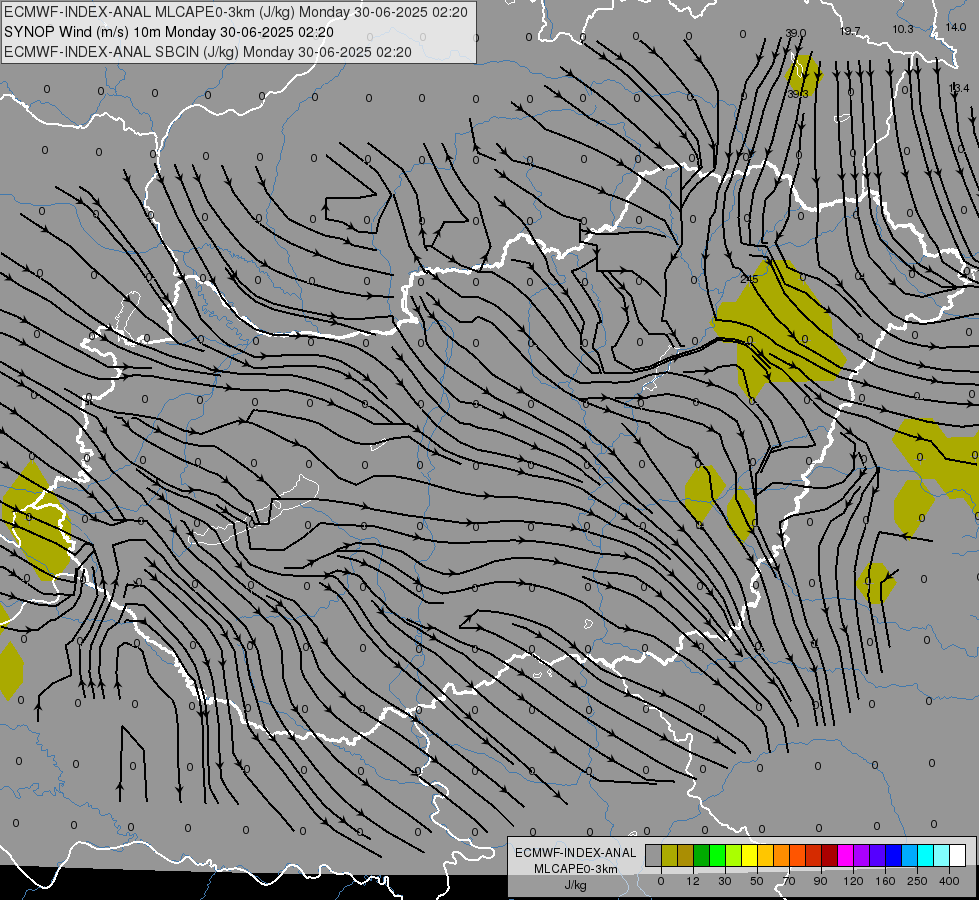Click the 245 value on the map

pos(748,279)
